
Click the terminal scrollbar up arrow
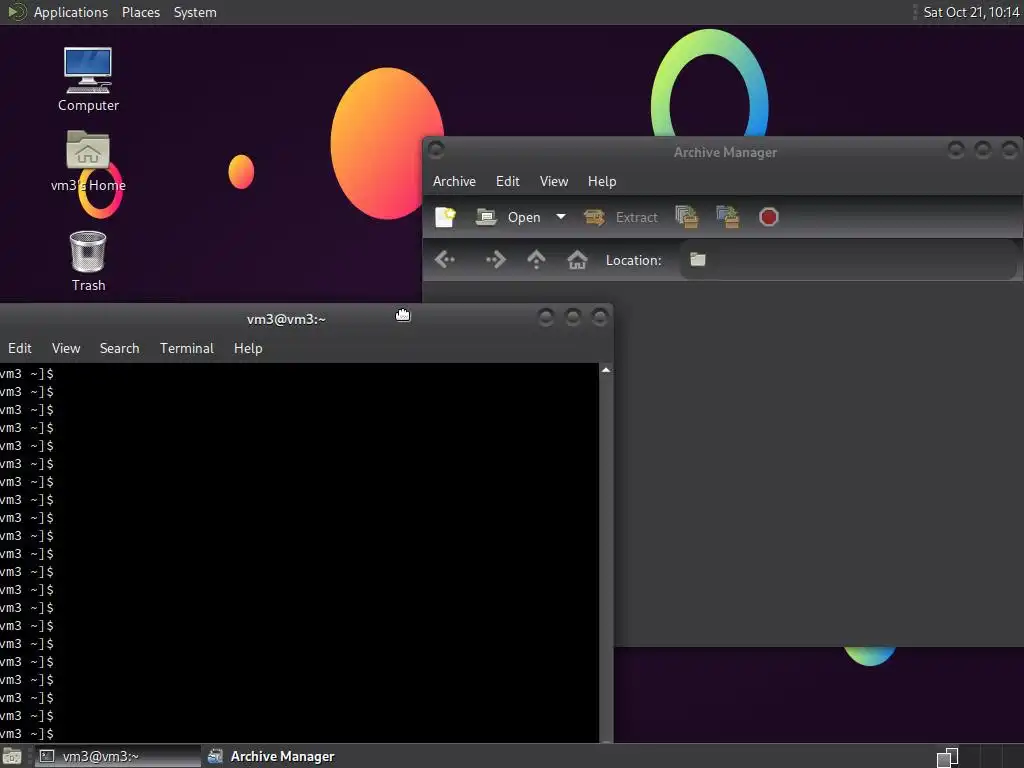point(606,370)
